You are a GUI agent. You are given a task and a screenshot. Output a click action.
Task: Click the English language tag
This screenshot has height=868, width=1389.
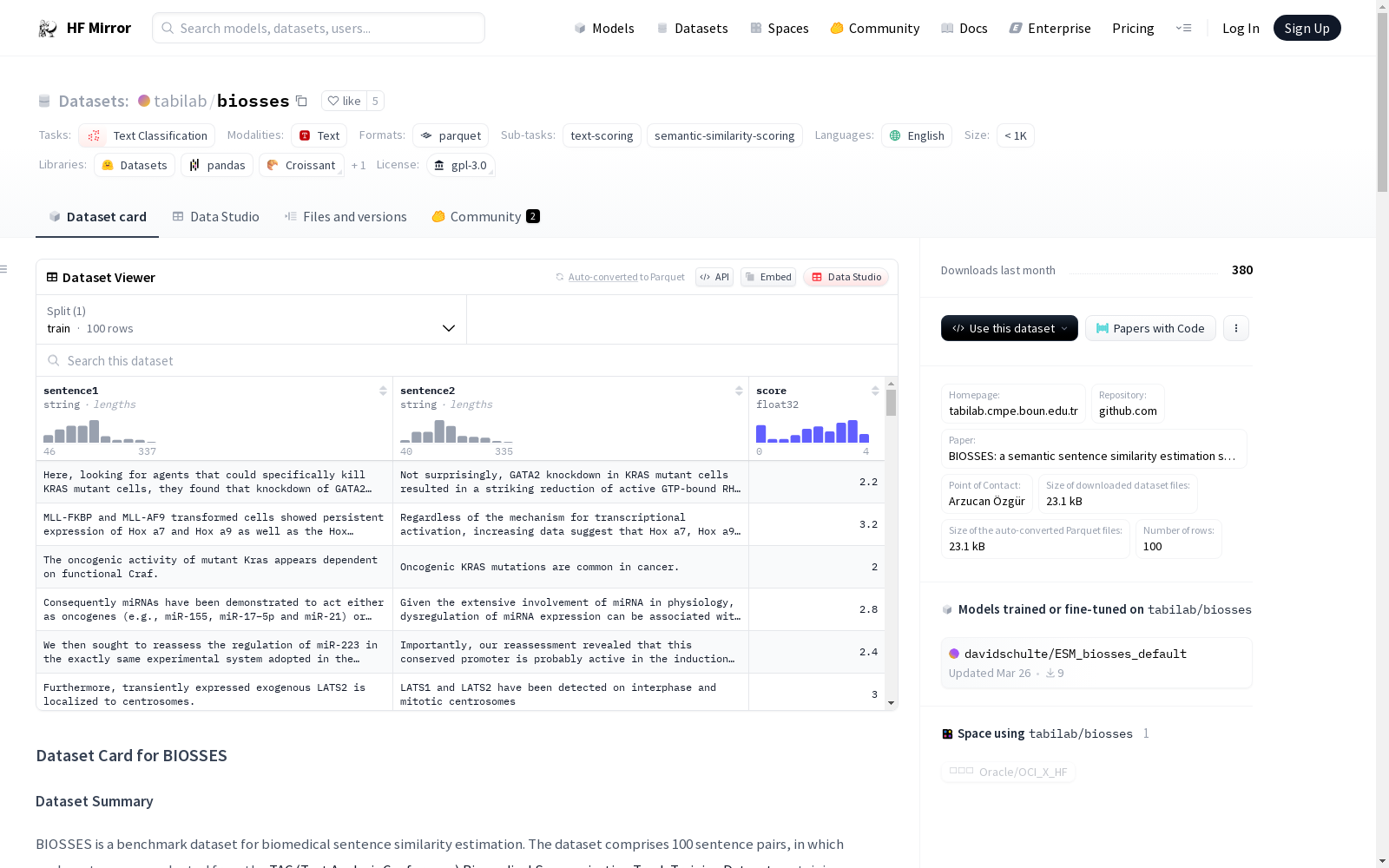click(917, 135)
